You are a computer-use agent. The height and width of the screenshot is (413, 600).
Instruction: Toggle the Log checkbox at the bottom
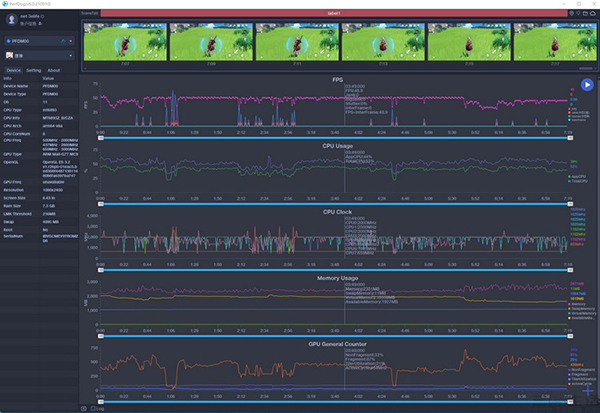(x=93, y=408)
